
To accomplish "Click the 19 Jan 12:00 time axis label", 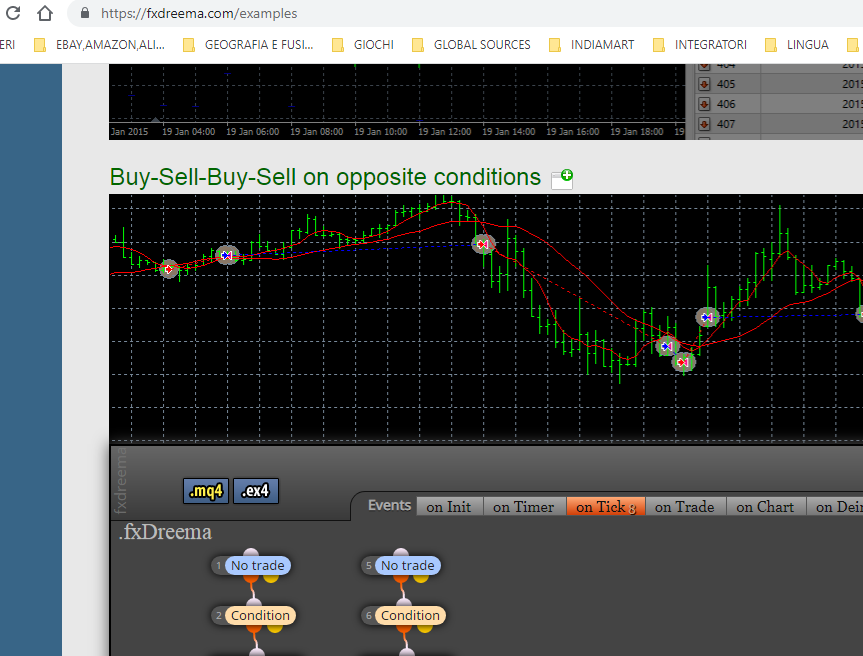I will 445,132.
